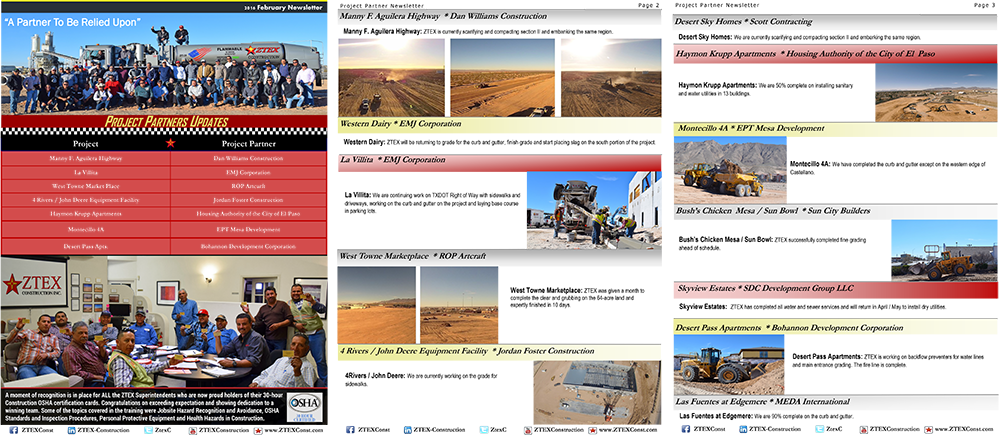
Task: Click the red star between Project and Project Partner headers
Action: coord(170,143)
